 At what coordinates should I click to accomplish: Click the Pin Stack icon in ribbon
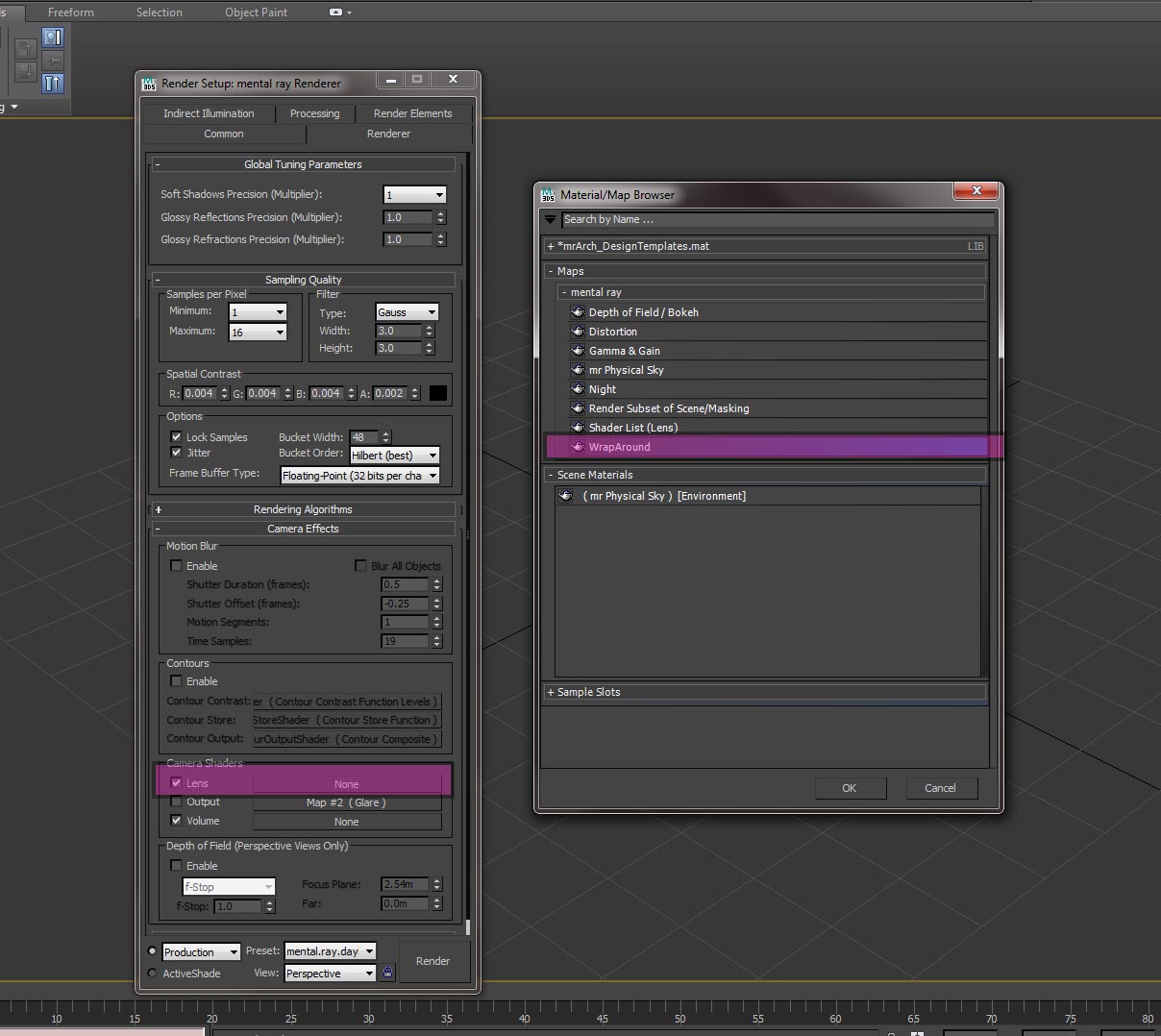click(53, 61)
